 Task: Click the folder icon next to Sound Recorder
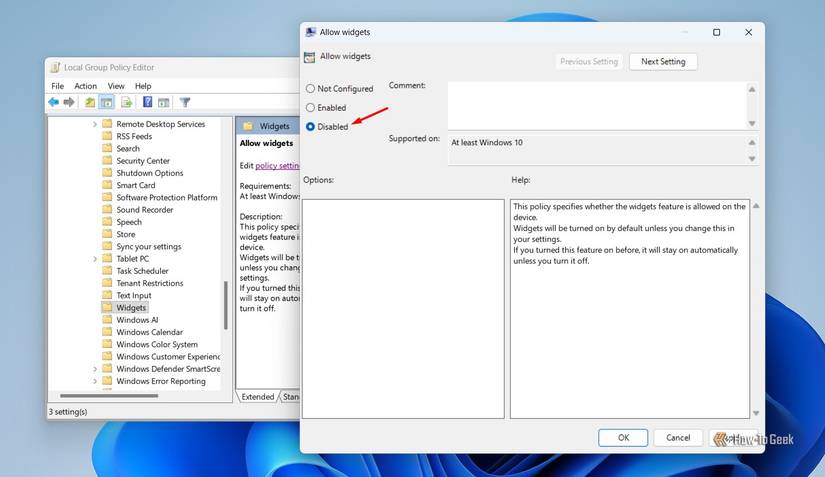107,209
